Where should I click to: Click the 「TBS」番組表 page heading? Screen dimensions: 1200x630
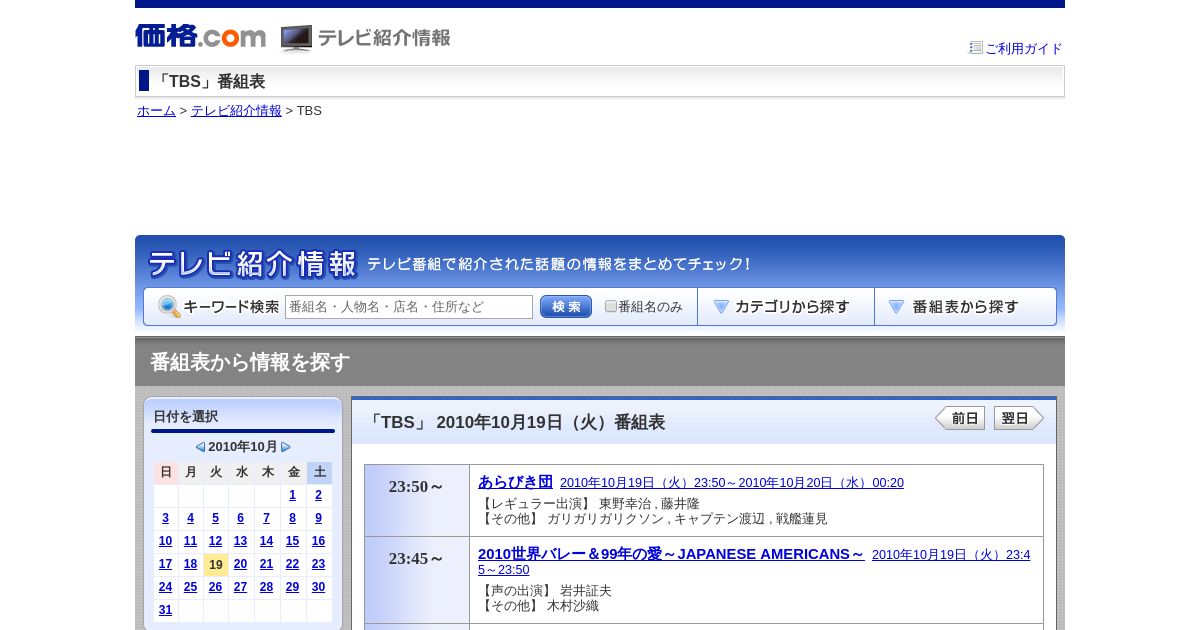click(x=209, y=82)
